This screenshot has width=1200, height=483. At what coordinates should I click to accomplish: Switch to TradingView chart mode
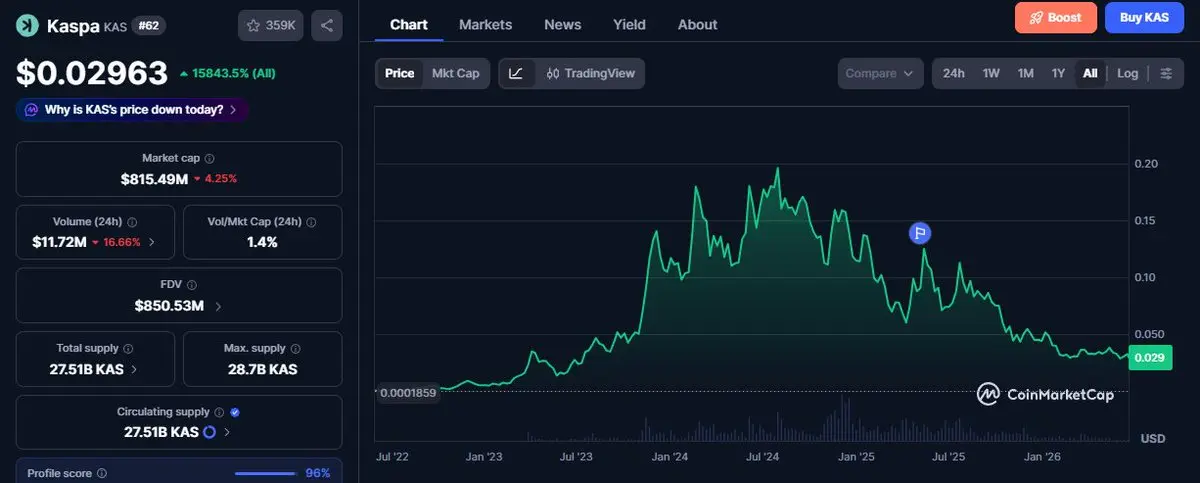591,73
